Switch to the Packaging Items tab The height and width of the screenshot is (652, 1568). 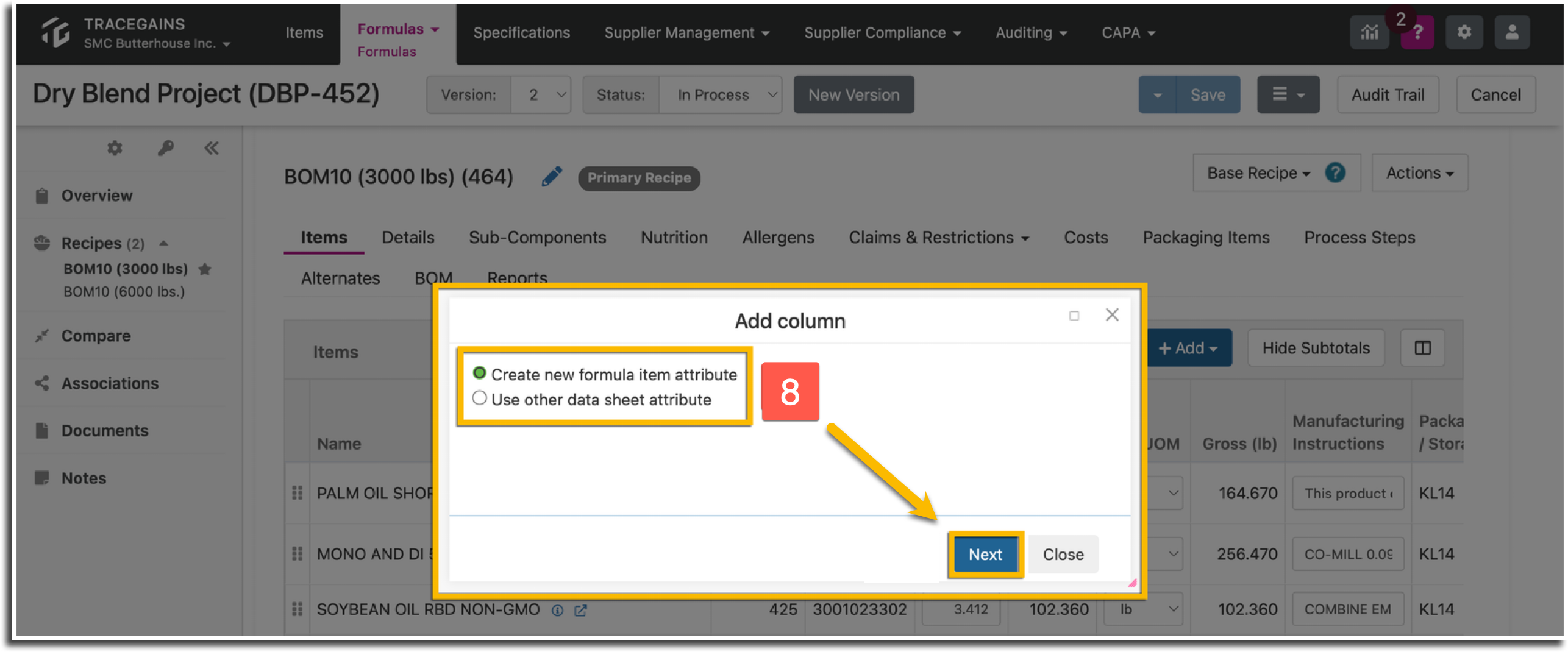(1206, 237)
